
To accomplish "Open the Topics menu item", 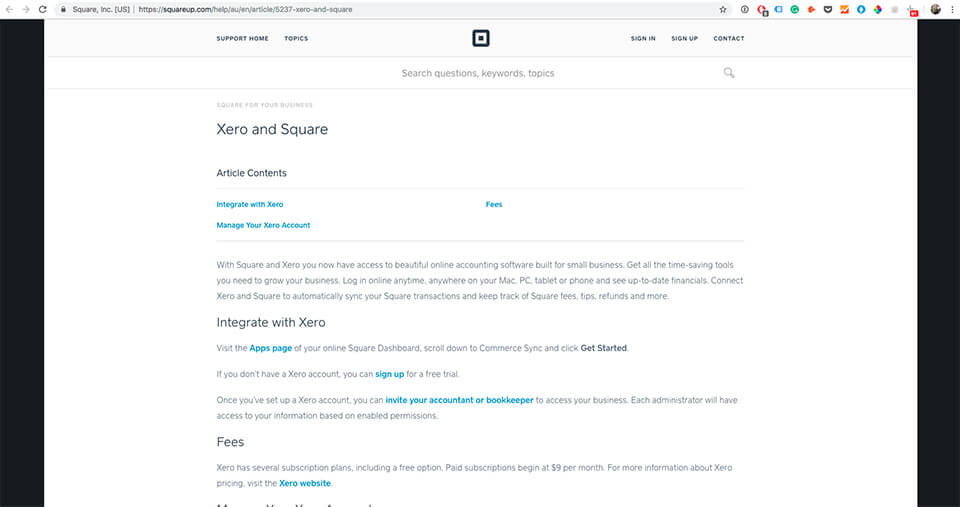I will point(296,39).
